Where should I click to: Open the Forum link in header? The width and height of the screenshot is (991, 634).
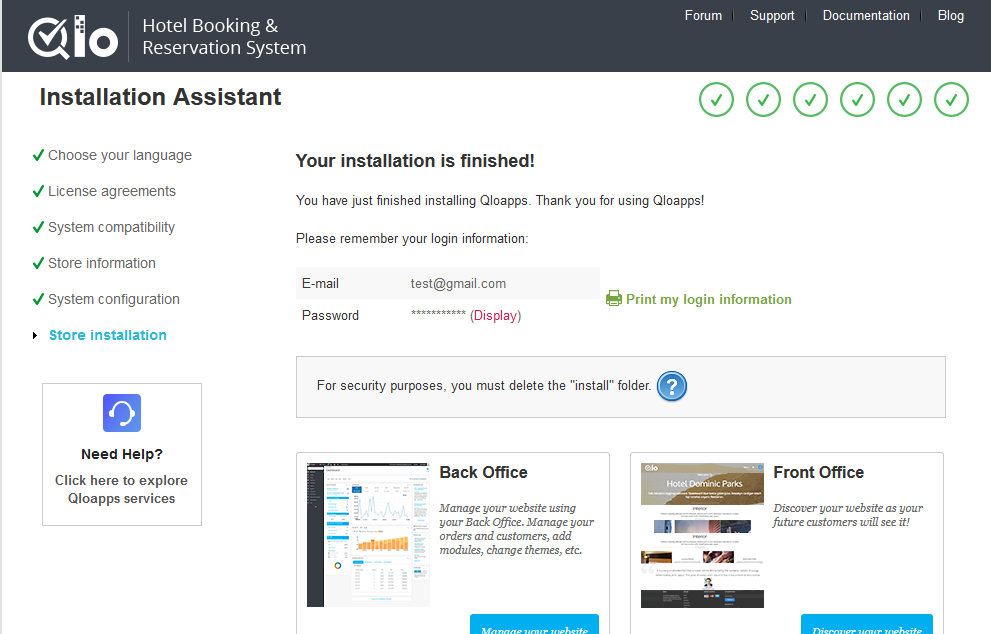[x=703, y=16]
